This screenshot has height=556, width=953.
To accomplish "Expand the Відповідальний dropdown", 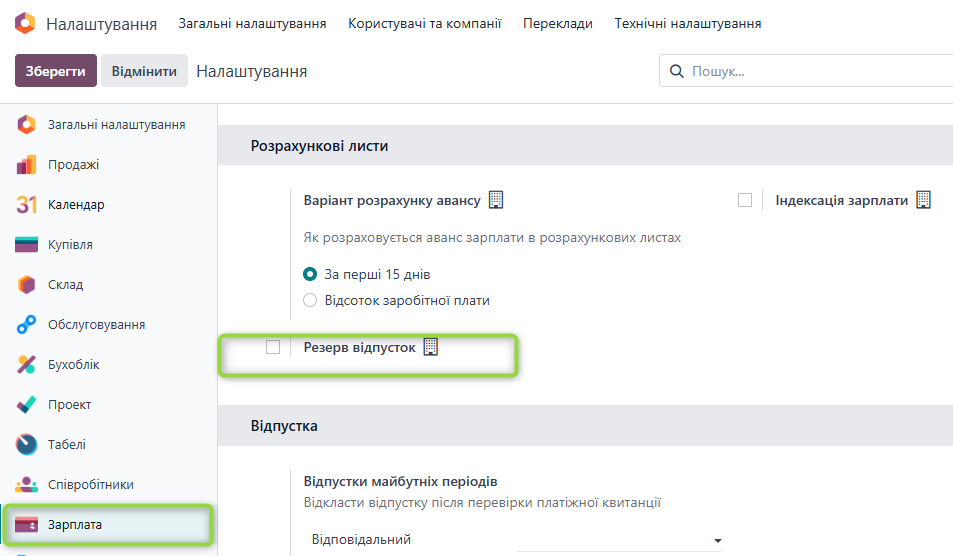I will click(619, 540).
